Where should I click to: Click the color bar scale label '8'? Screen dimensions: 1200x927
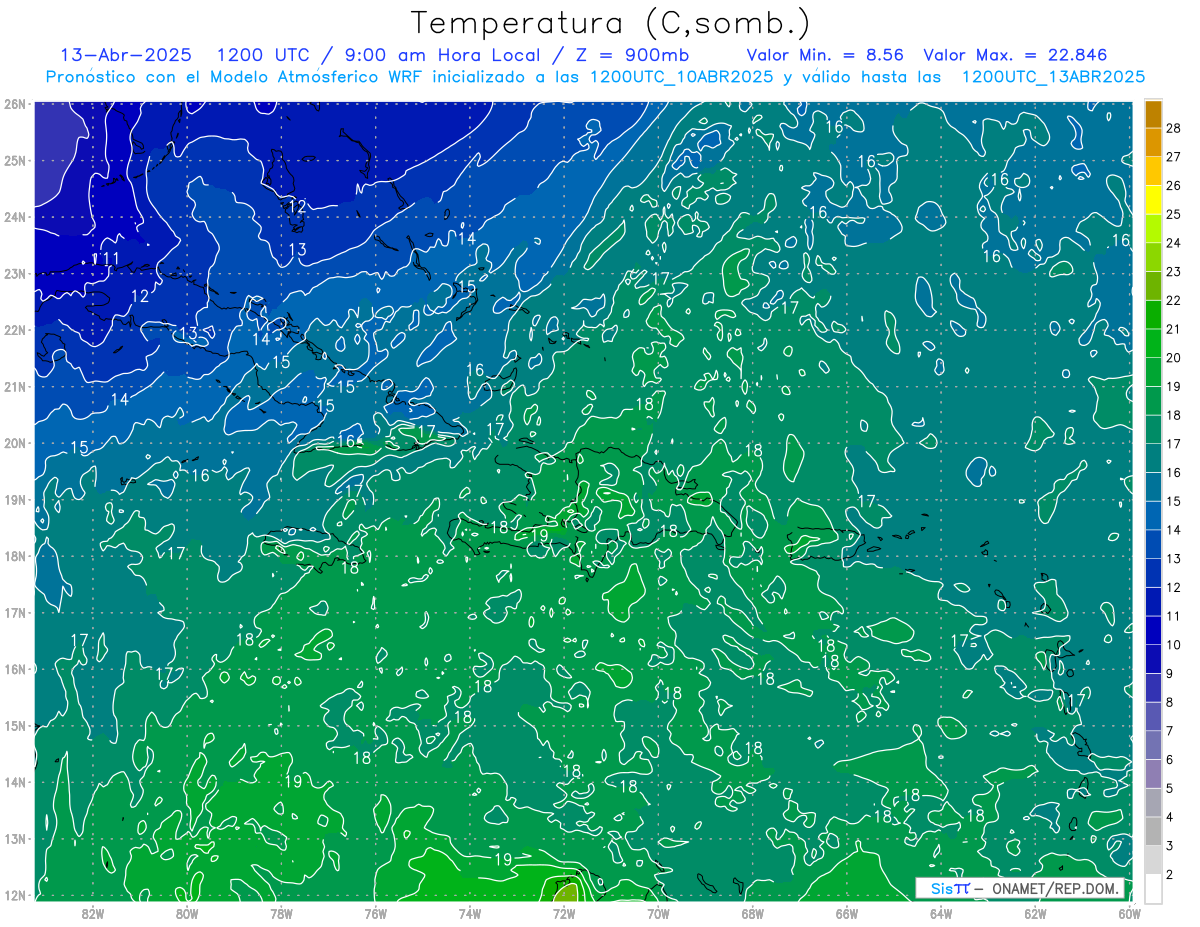pos(1170,703)
